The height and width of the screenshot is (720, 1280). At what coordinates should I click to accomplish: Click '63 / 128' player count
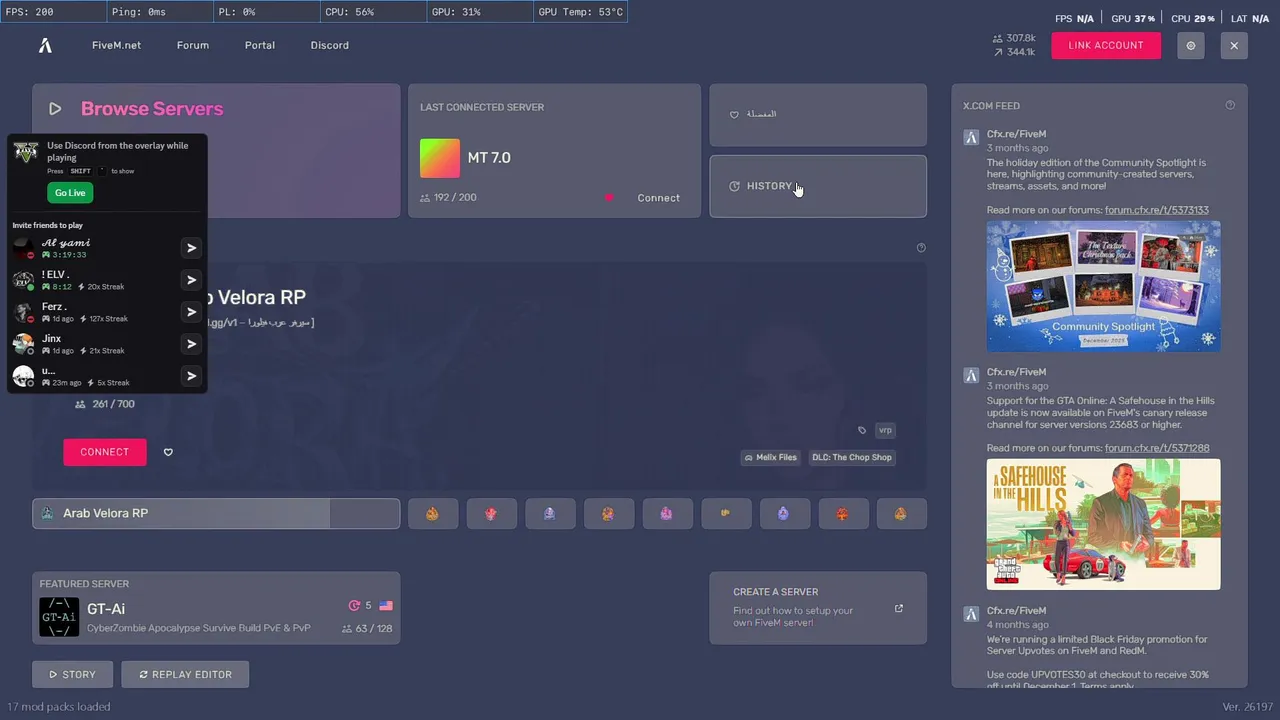pyautogui.click(x=374, y=629)
